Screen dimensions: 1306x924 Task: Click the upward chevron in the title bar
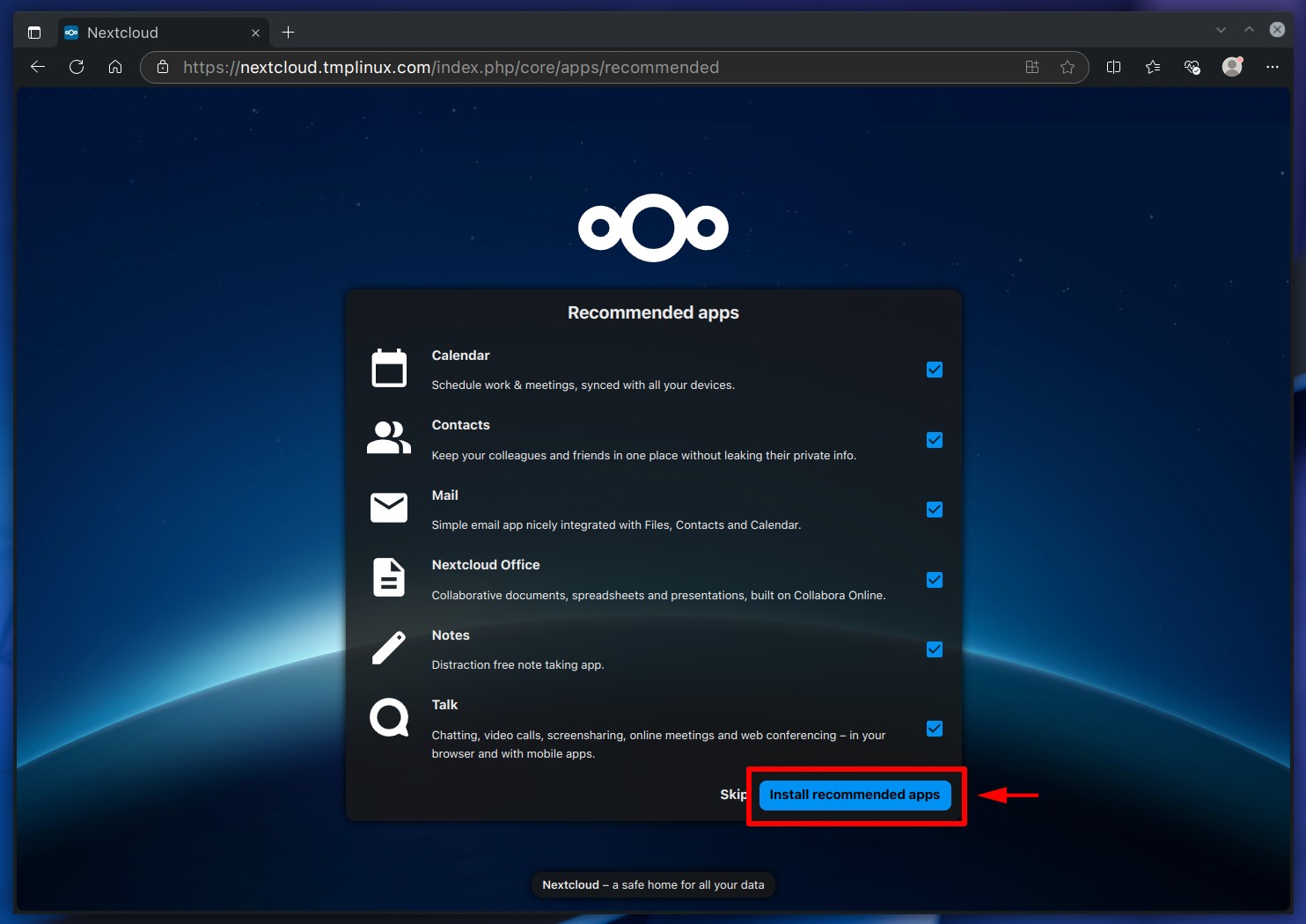click(1249, 30)
